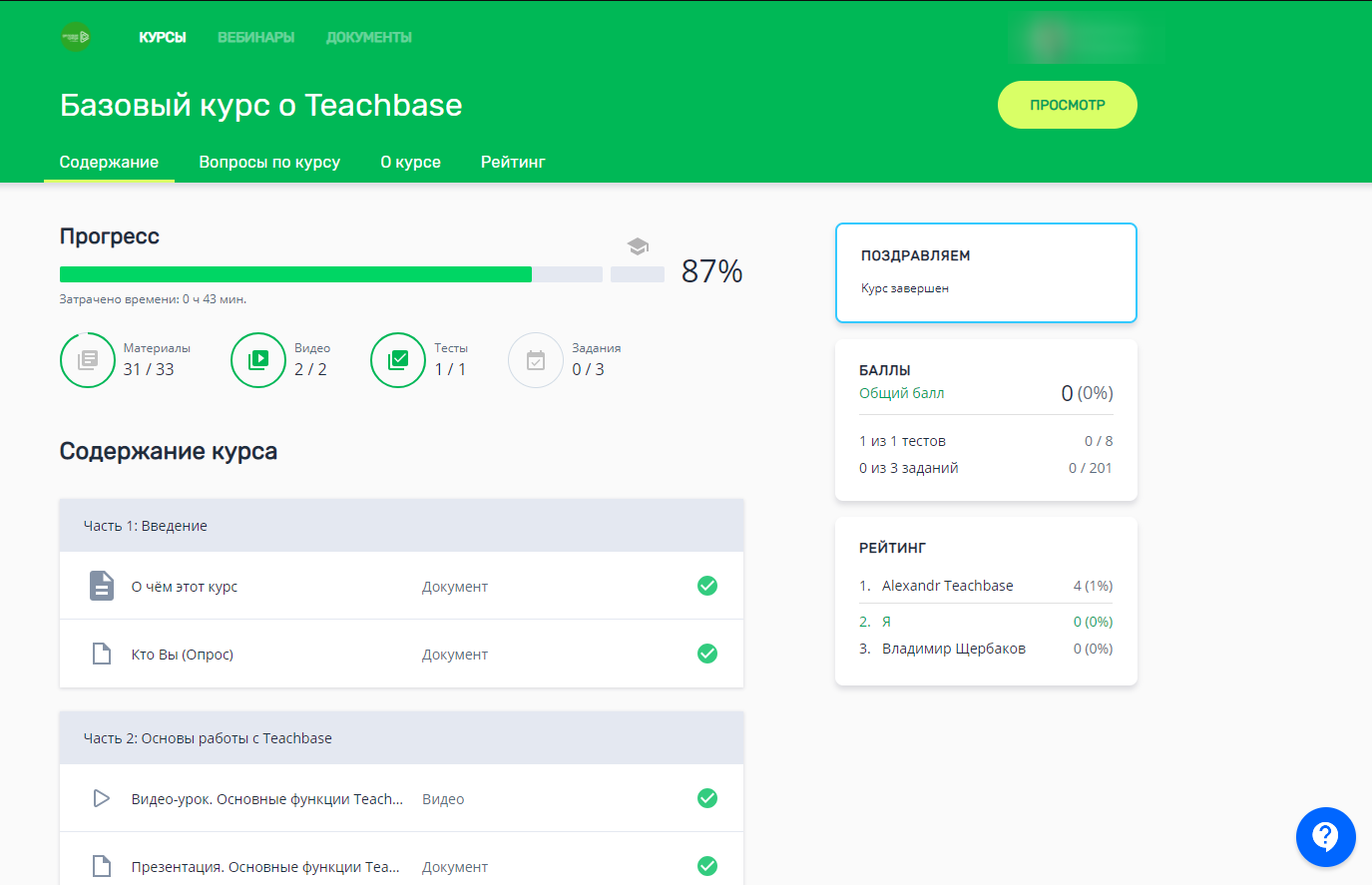This screenshot has height=885, width=1372.
Task: Select the Содержание tab
Action: [109, 162]
